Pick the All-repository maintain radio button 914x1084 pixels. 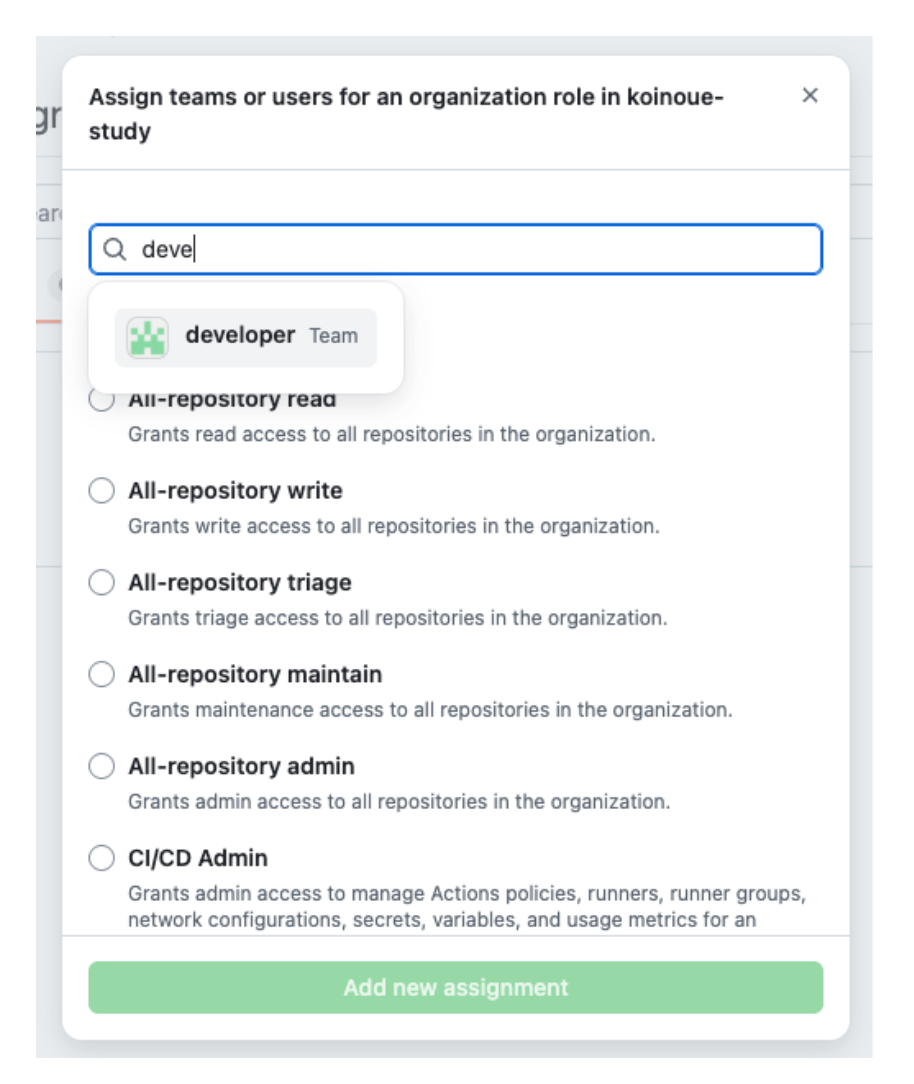pyautogui.click(x=101, y=675)
